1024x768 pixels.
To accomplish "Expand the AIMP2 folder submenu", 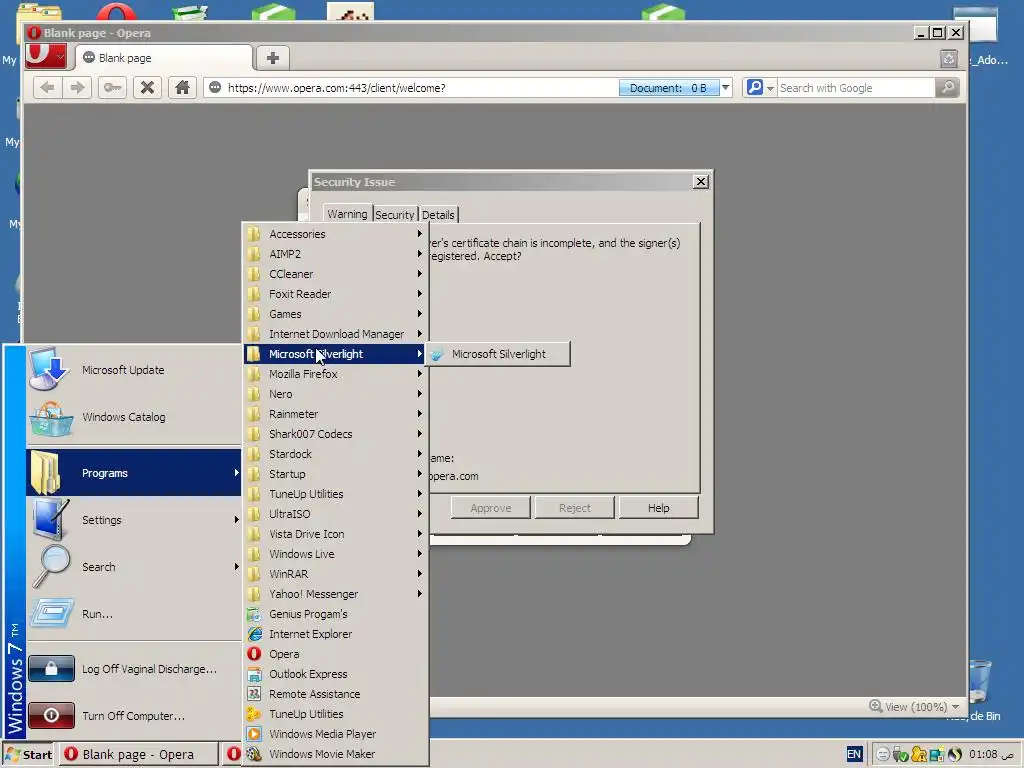I will (336, 254).
